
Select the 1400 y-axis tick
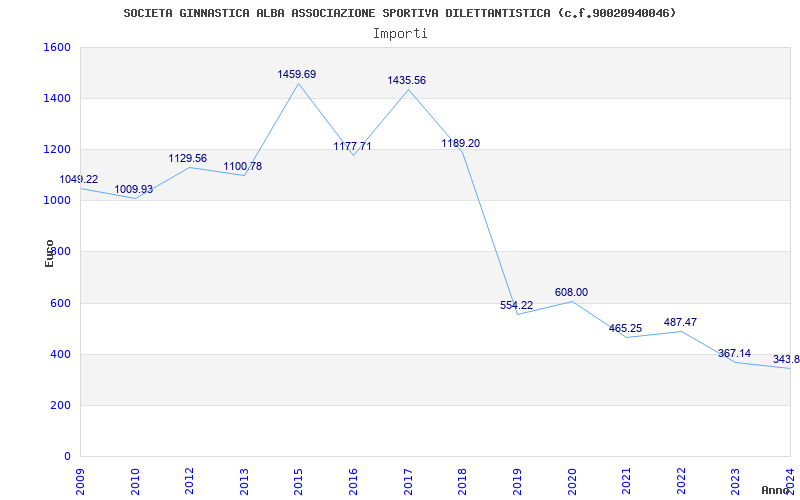click(57, 98)
